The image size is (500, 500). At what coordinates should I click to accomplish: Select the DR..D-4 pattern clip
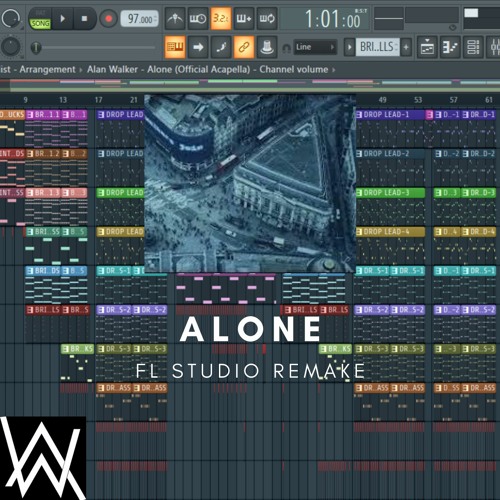(x=478, y=232)
